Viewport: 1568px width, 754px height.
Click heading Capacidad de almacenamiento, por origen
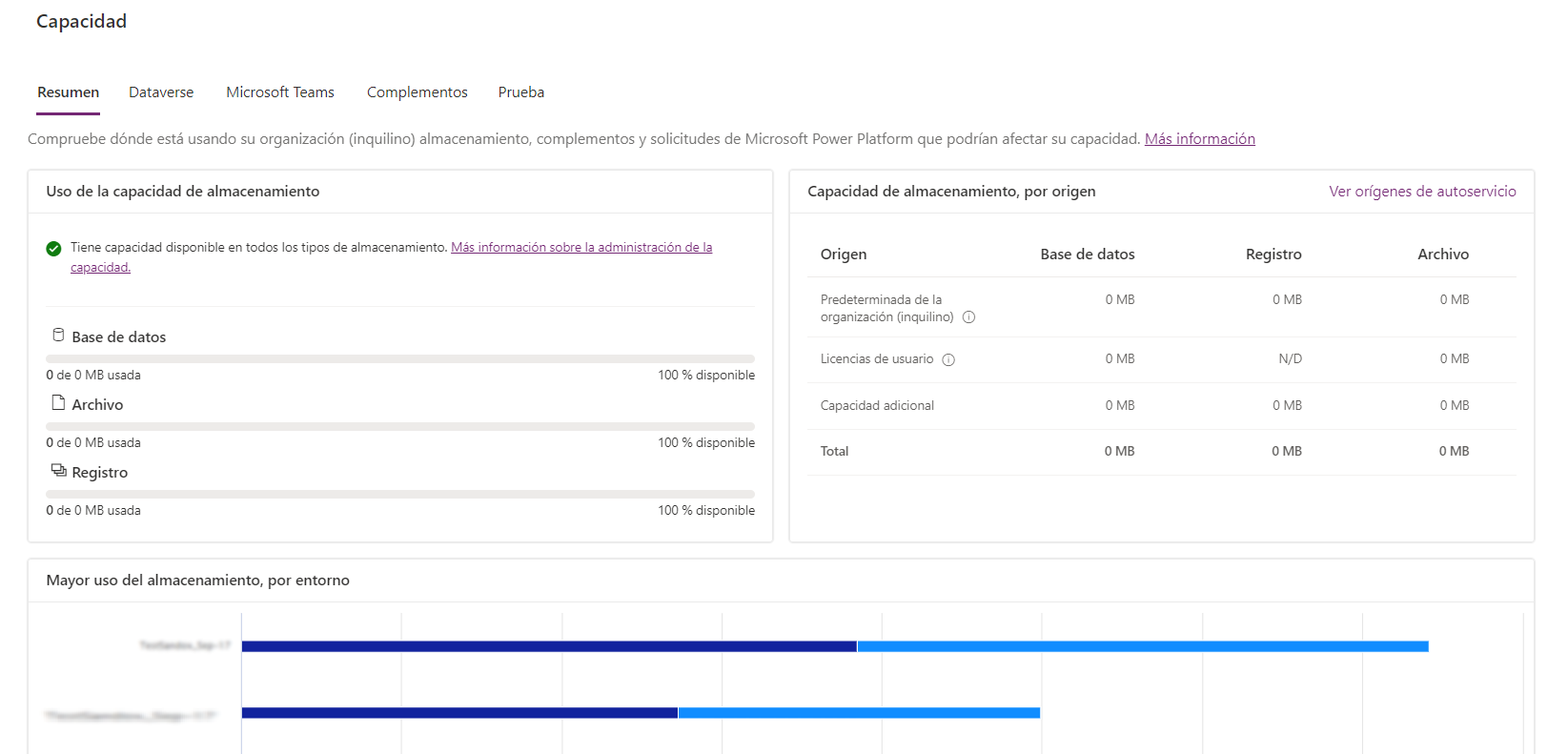pyautogui.click(x=951, y=192)
